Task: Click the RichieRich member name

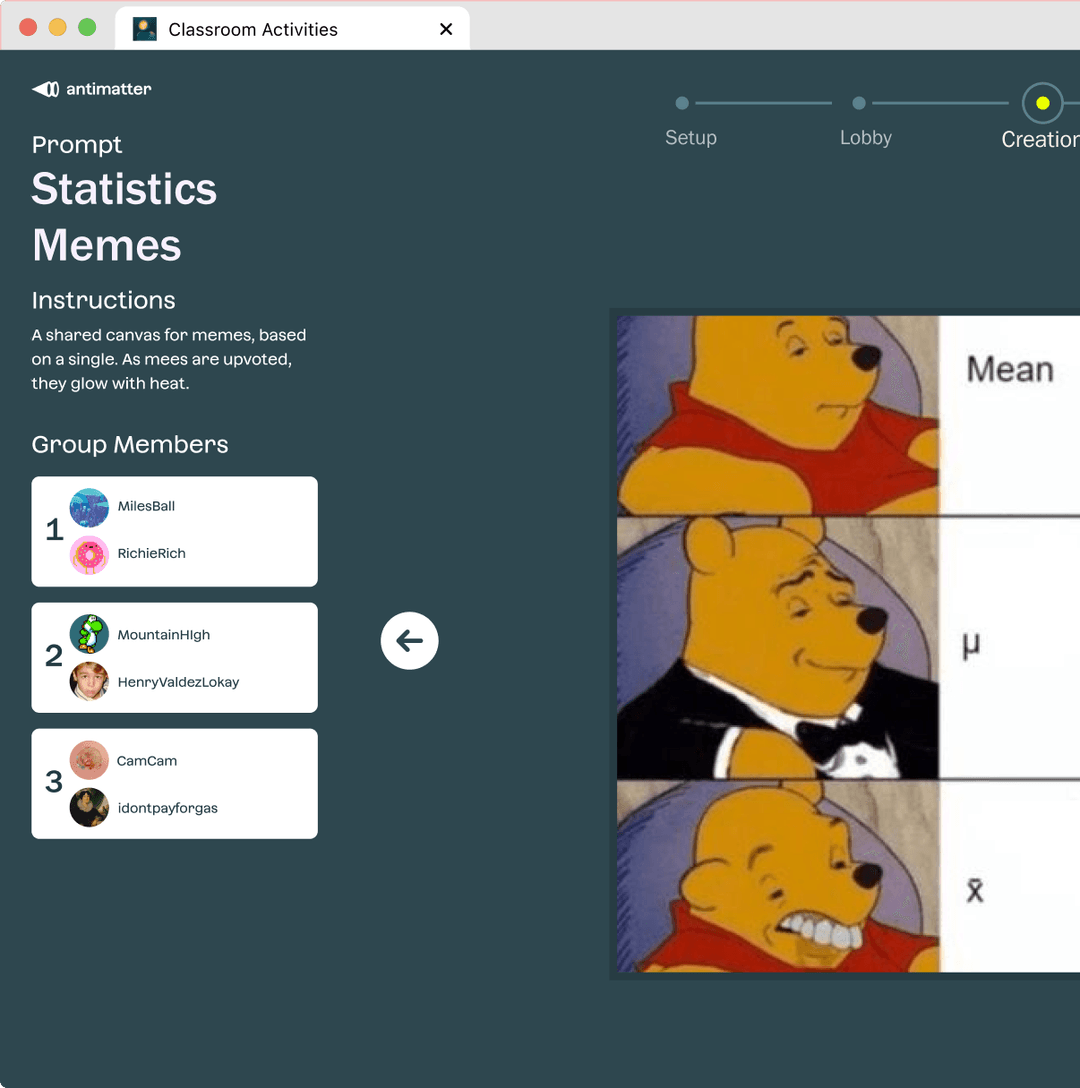Action: click(151, 553)
